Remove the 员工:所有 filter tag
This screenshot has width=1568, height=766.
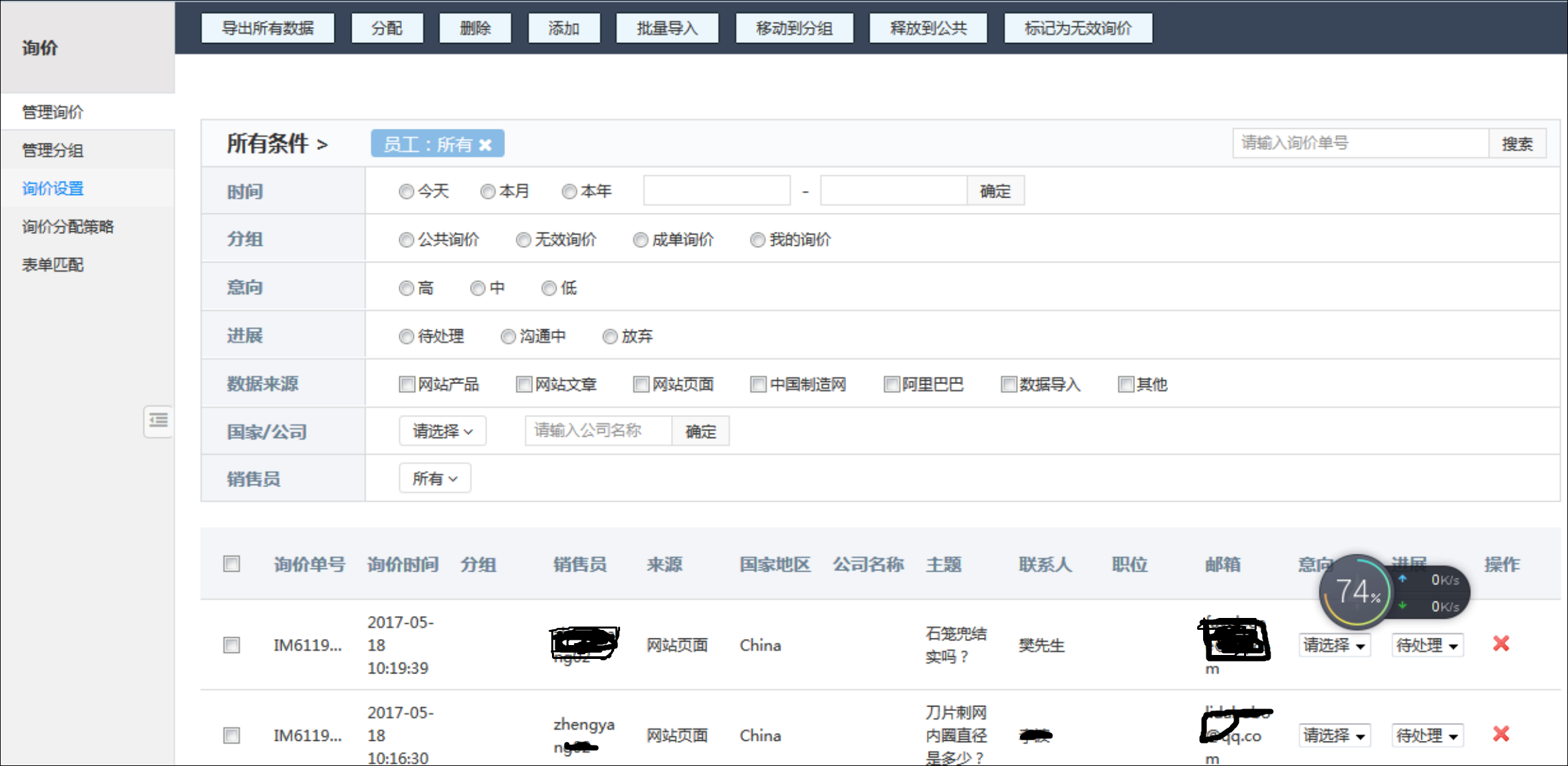(x=485, y=145)
